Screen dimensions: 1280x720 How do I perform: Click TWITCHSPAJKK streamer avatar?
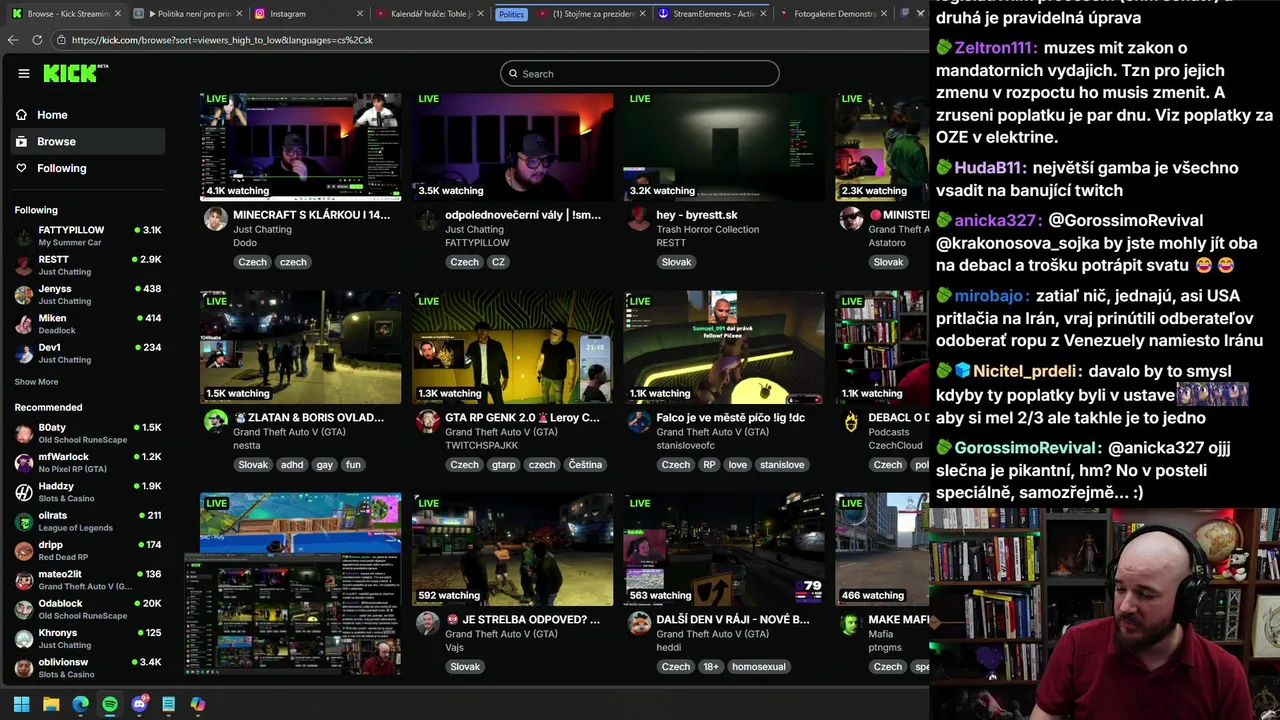pos(428,421)
